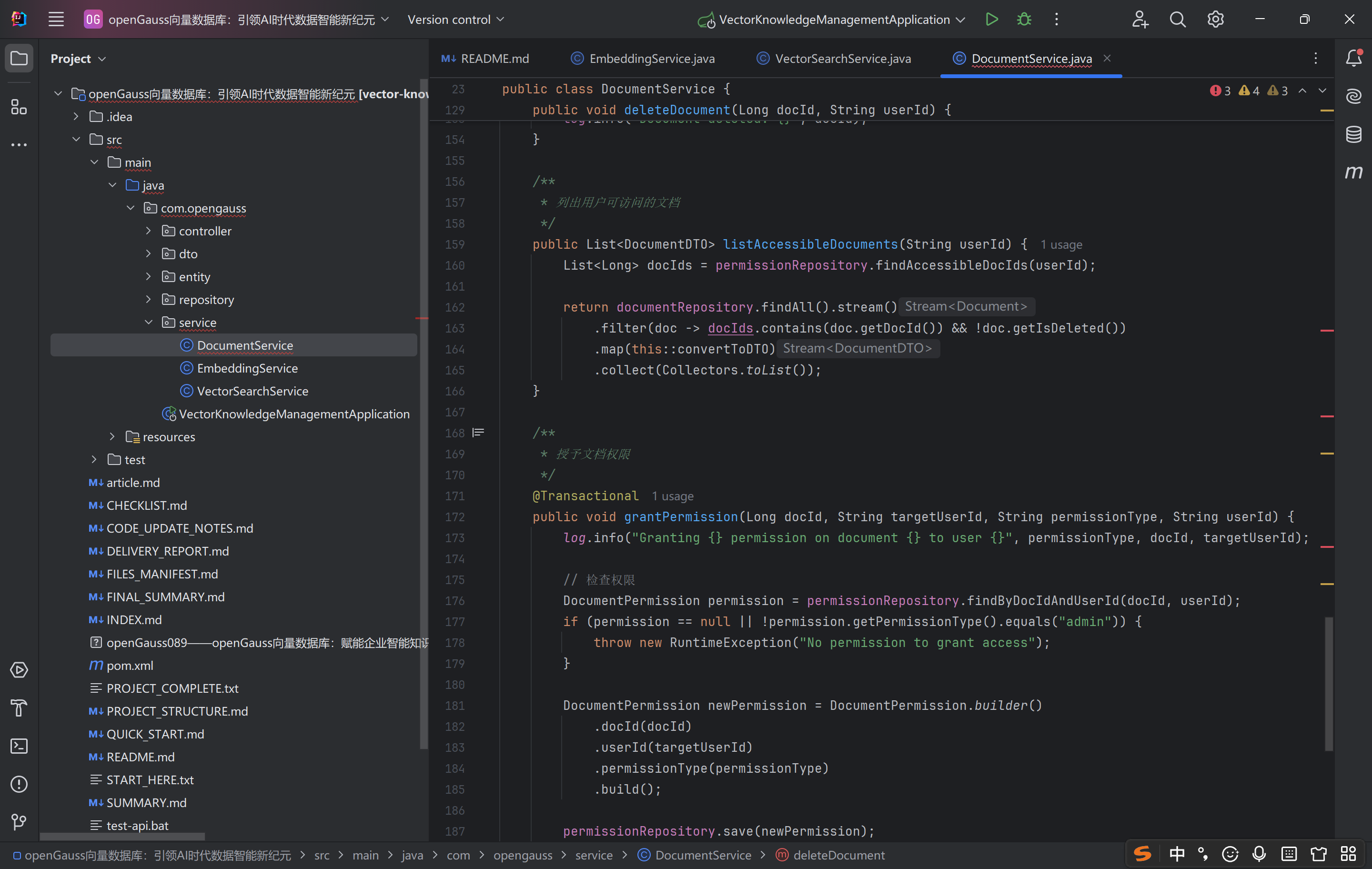The width and height of the screenshot is (1372, 869).
Task: Click the service breadcrumb in the navigation bar
Action: pos(593,855)
